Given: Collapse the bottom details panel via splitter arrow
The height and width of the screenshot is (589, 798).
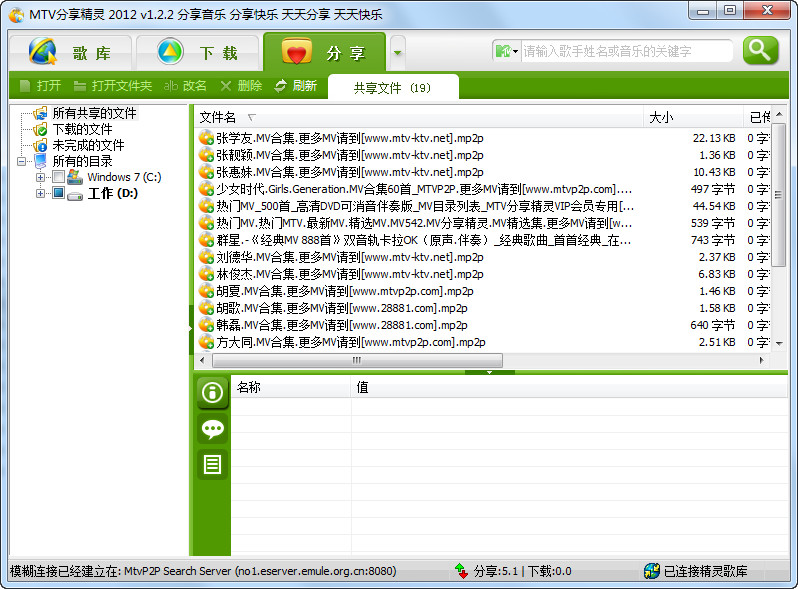Looking at the screenshot, I should [490, 372].
